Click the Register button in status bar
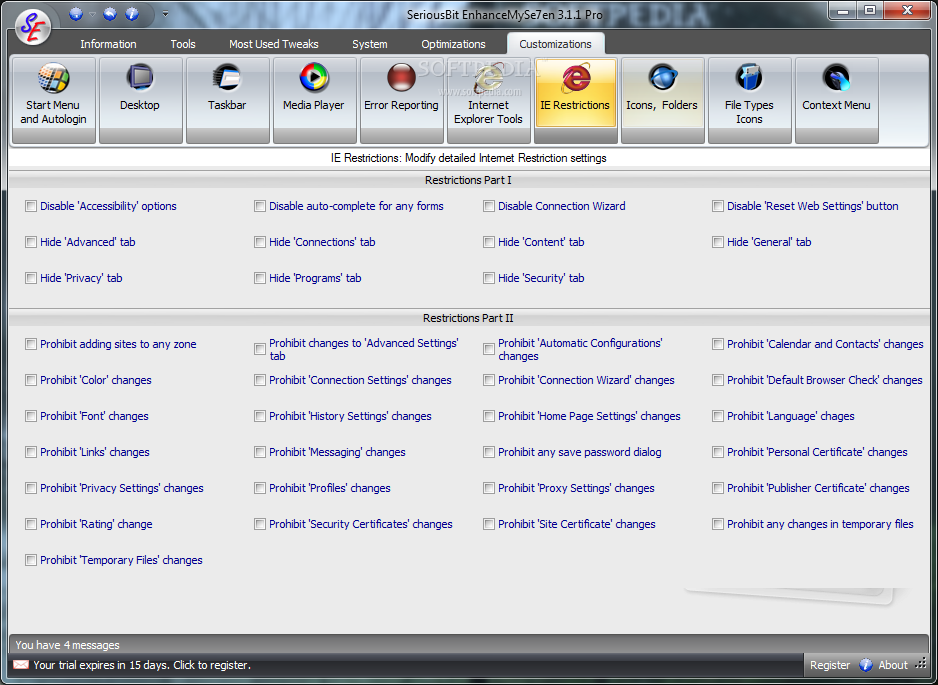The width and height of the screenshot is (938, 685). 830,665
